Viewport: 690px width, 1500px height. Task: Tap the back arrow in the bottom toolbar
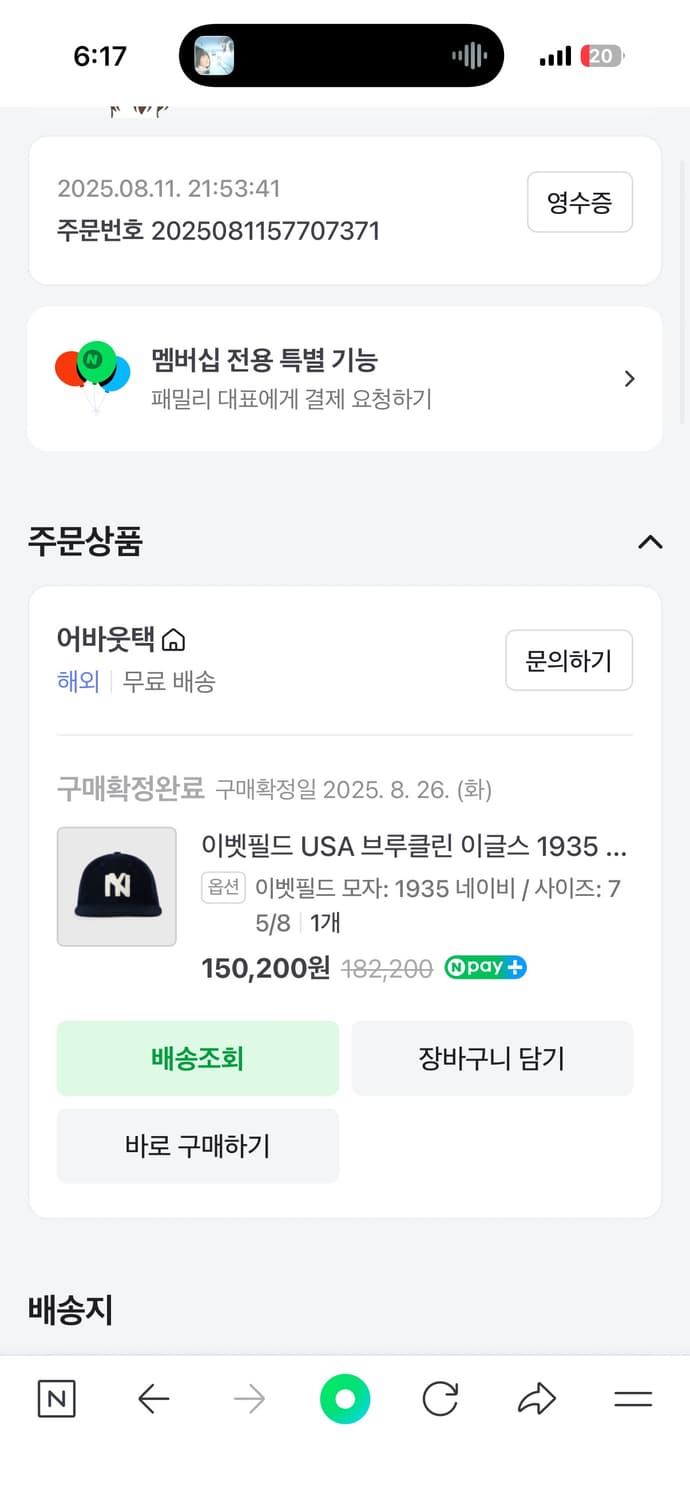[x=152, y=1399]
